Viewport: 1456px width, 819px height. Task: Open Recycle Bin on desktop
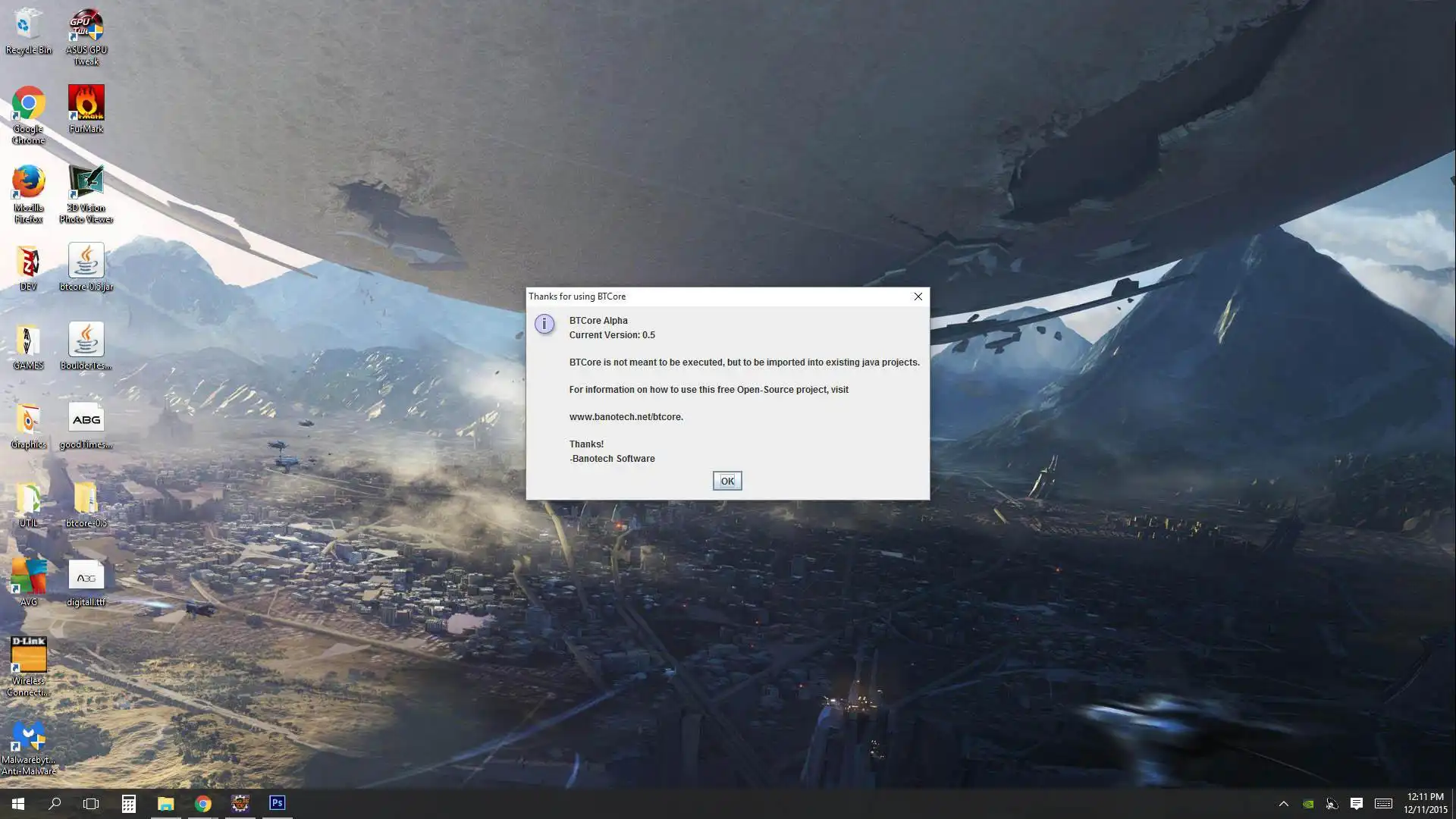pos(27,29)
